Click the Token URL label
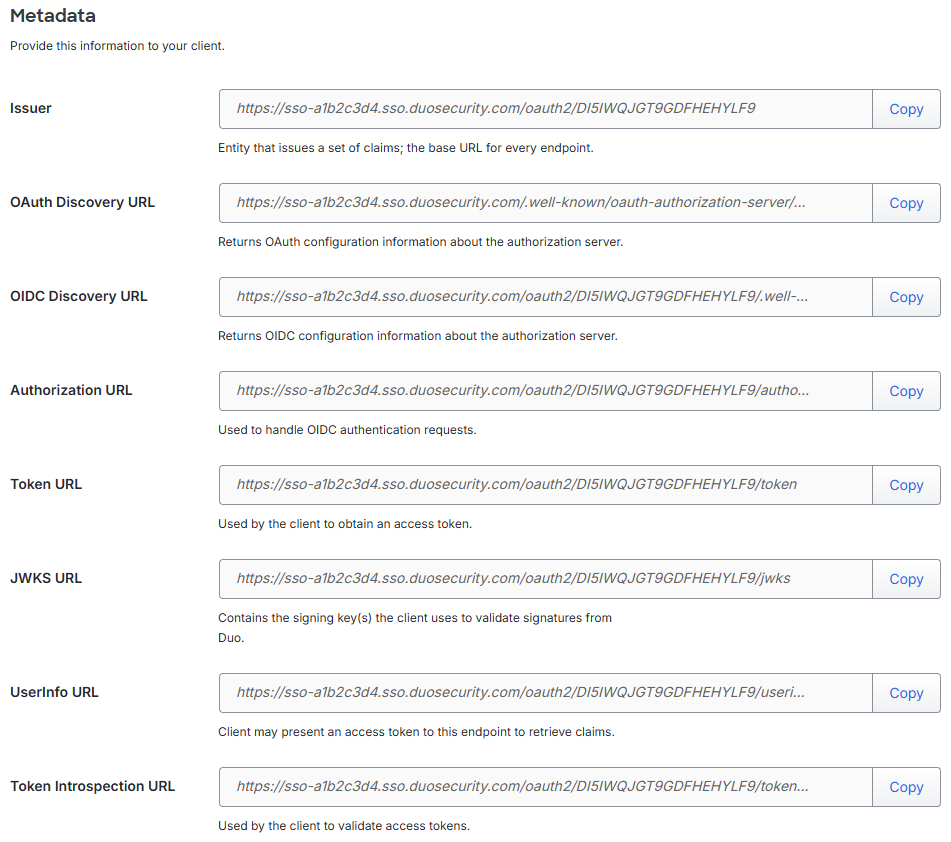 point(45,484)
